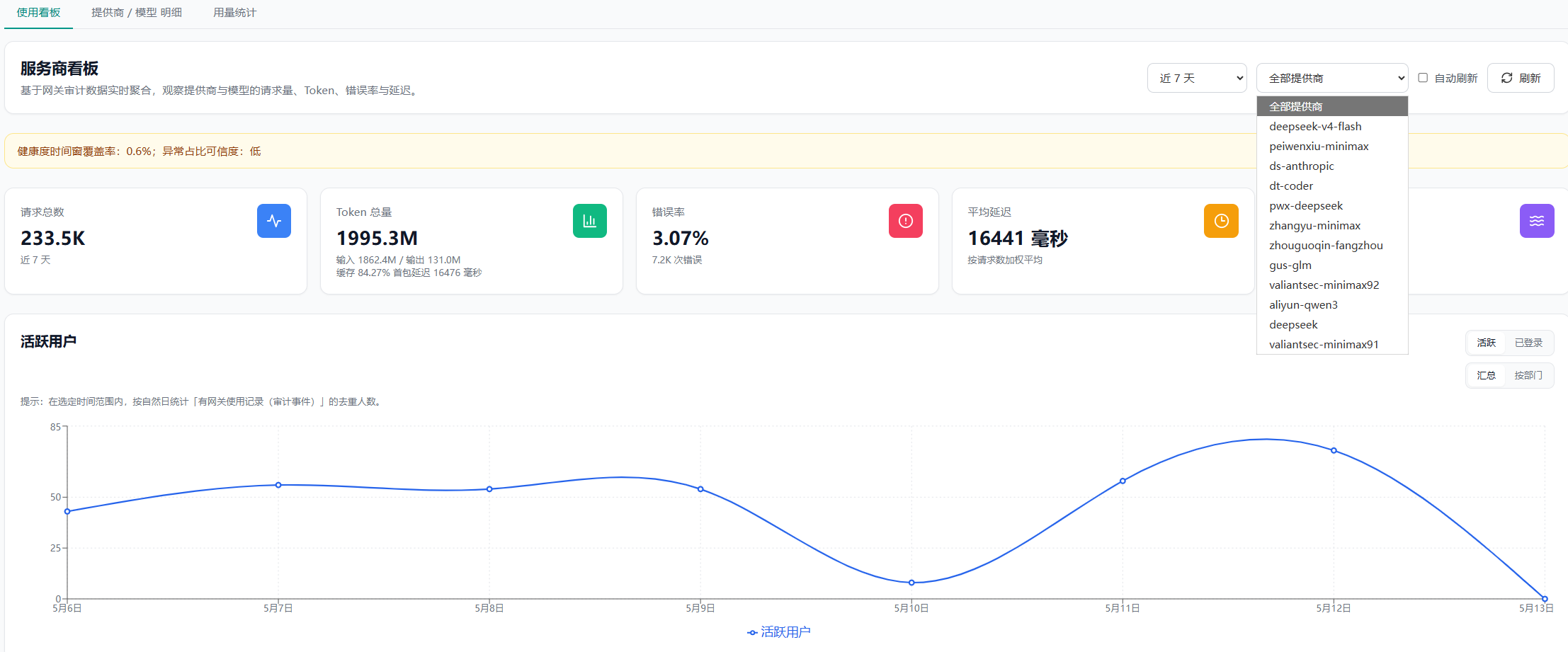Enable the 自动刷新 checkbox
Viewport: 1568px width, 652px height.
click(1423, 78)
